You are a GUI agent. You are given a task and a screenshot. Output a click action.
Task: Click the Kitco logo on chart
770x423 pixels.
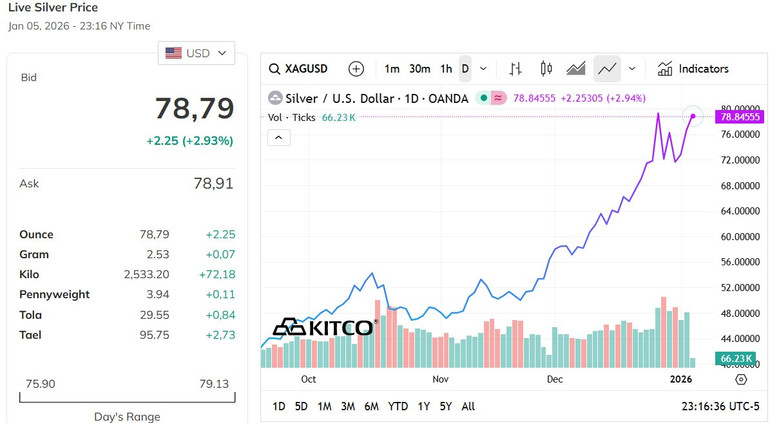click(323, 327)
